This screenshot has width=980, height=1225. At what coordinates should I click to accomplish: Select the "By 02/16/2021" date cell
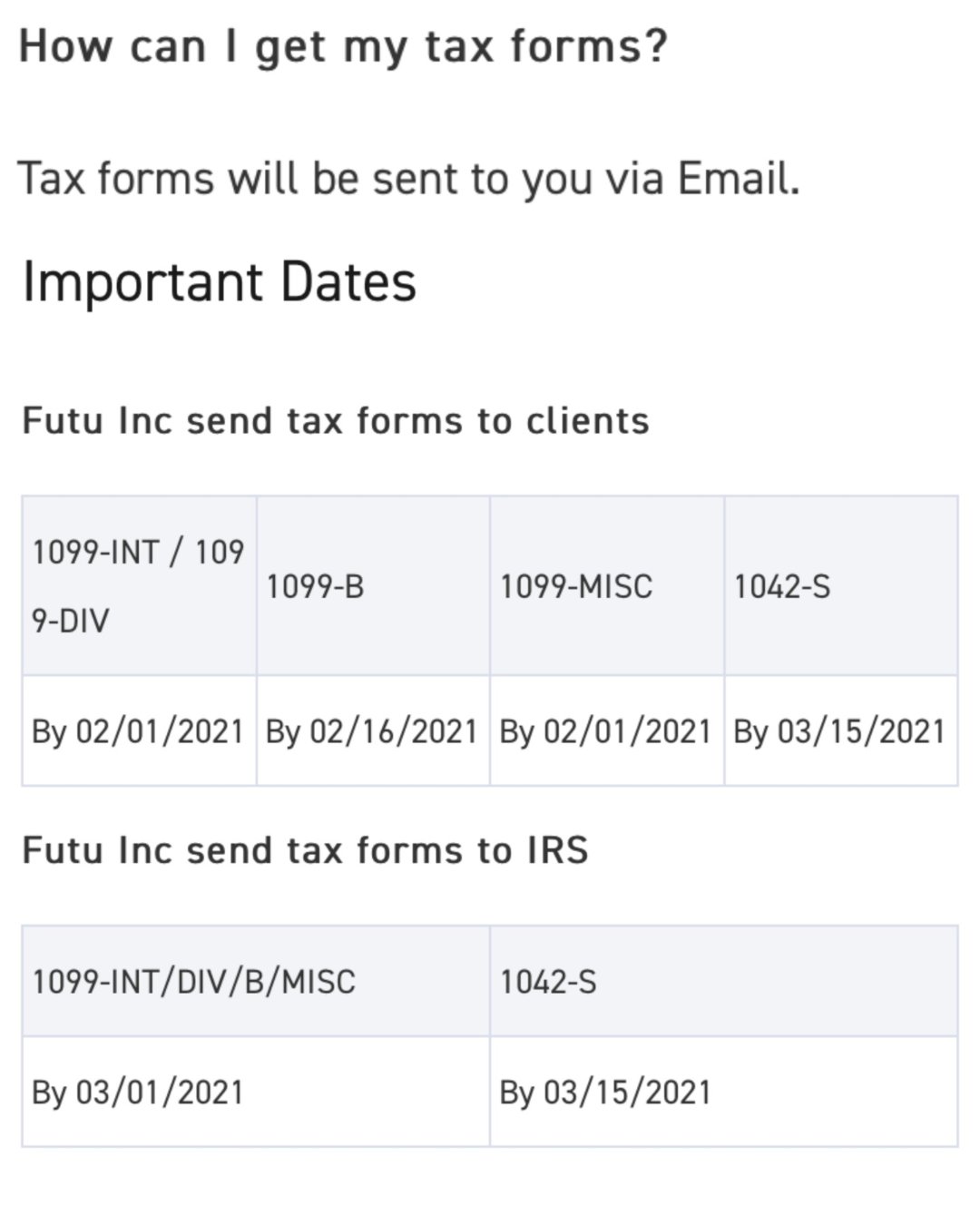click(371, 731)
